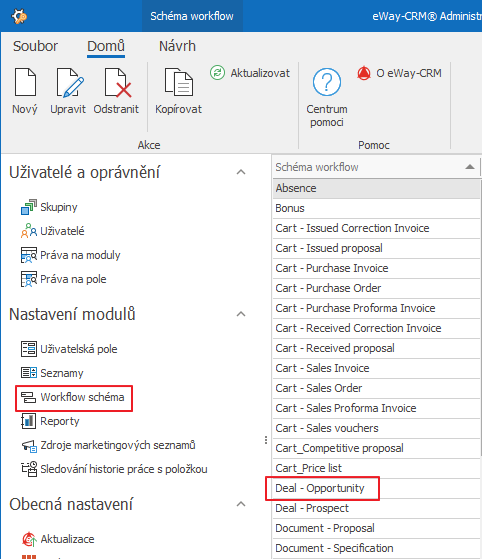Open Práva na moduly link
This screenshot has width=482, height=559.
(x=80, y=255)
